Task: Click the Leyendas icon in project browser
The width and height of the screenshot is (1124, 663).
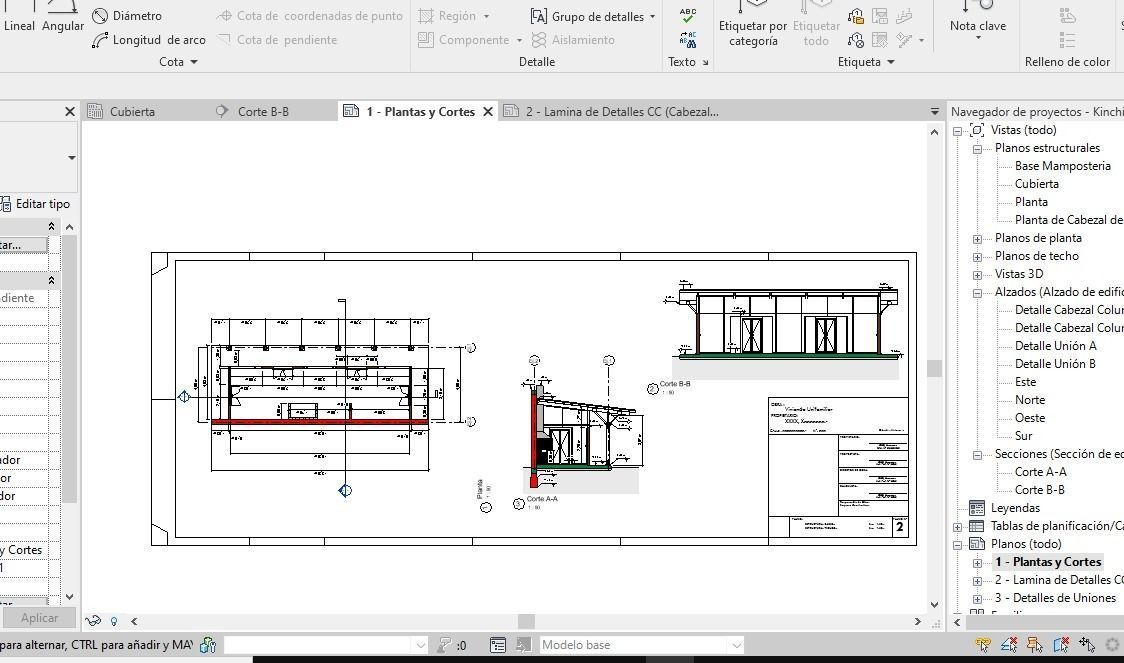Action: click(x=977, y=508)
